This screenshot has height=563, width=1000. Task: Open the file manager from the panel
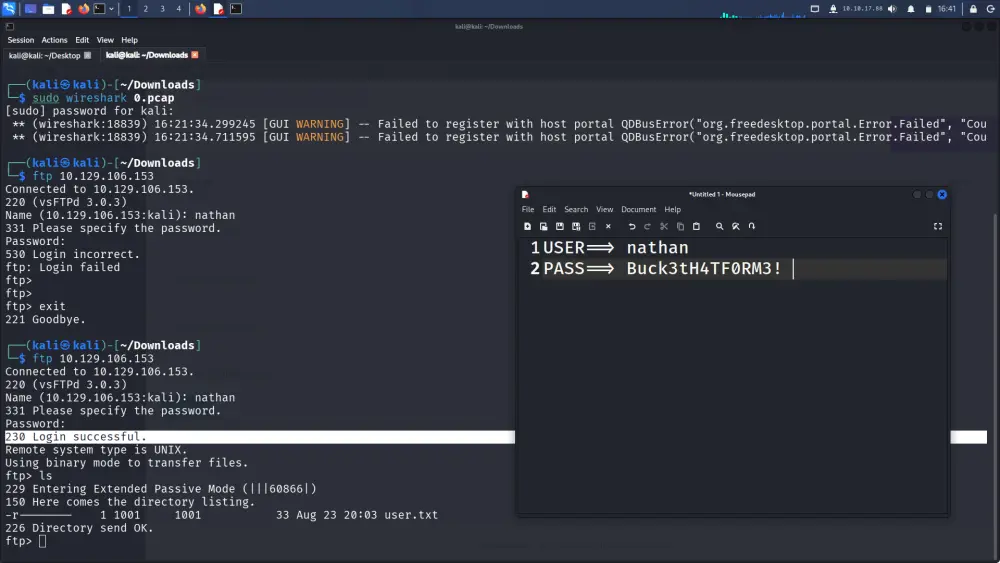click(x=48, y=9)
